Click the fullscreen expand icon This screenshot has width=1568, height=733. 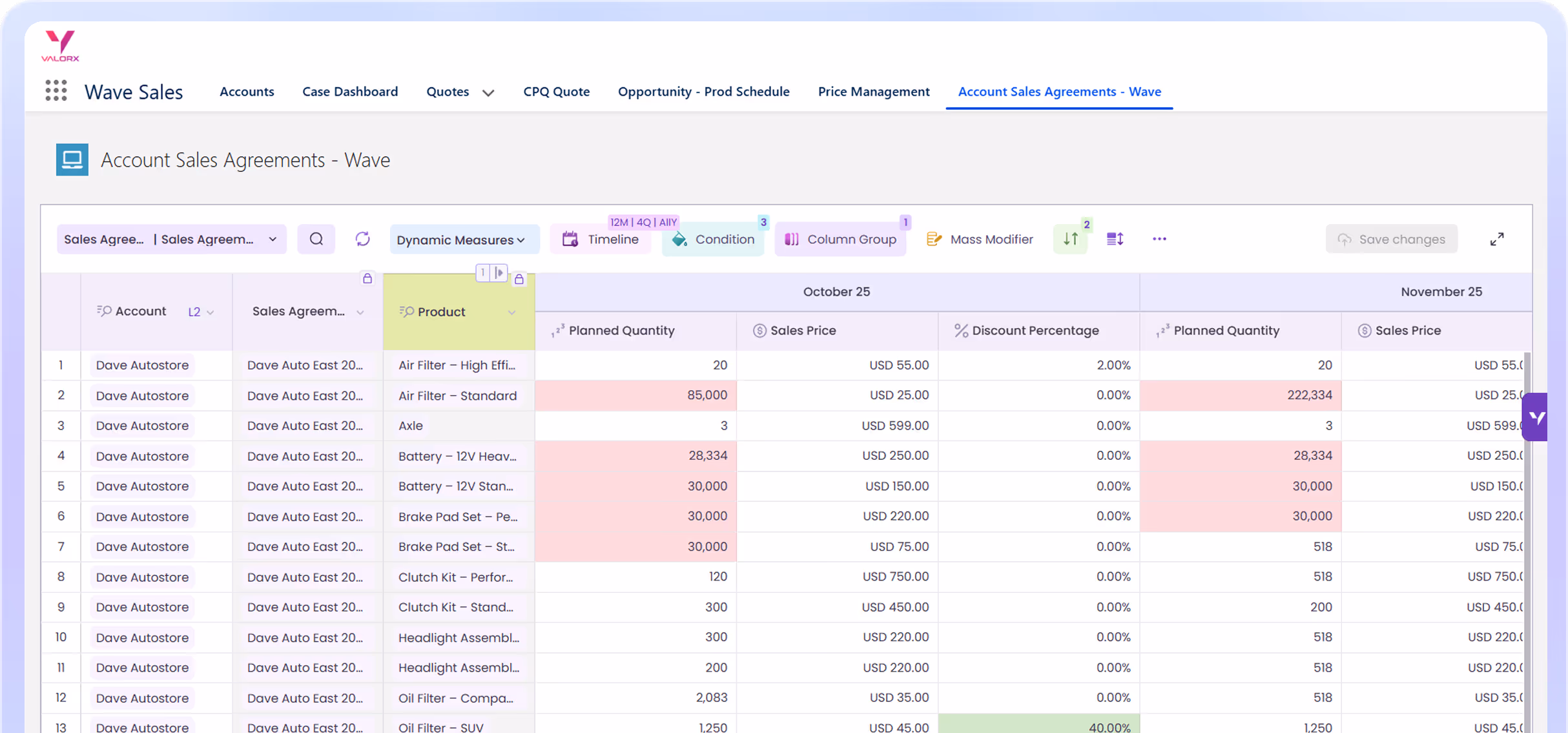(1498, 239)
